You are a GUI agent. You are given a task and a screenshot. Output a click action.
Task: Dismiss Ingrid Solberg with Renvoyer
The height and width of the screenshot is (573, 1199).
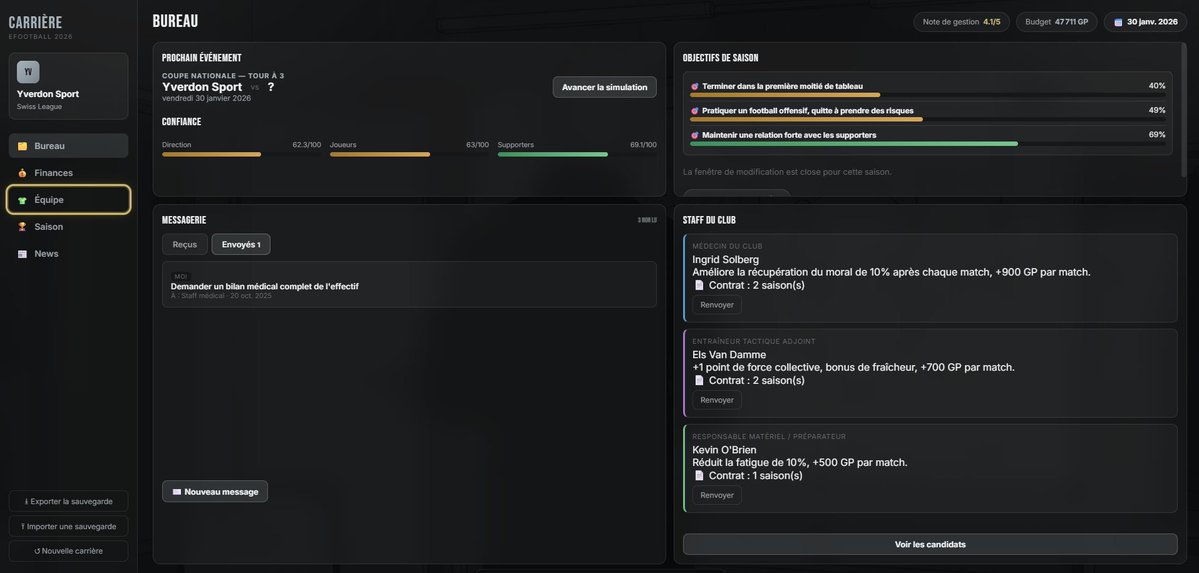point(716,304)
